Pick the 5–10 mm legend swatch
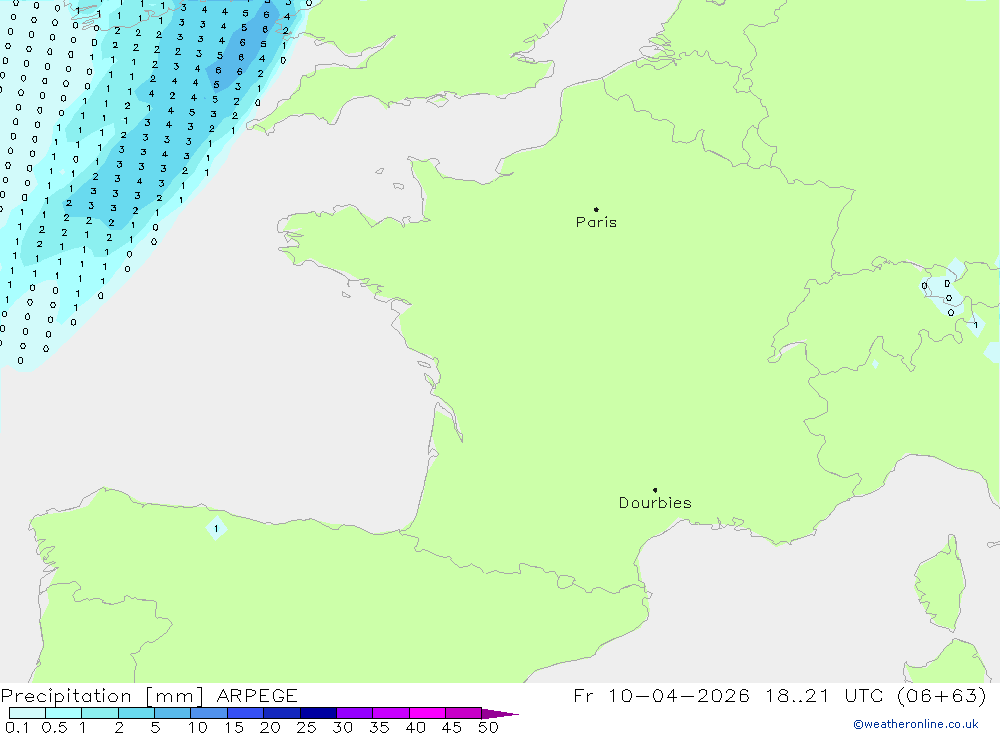 click(173, 713)
